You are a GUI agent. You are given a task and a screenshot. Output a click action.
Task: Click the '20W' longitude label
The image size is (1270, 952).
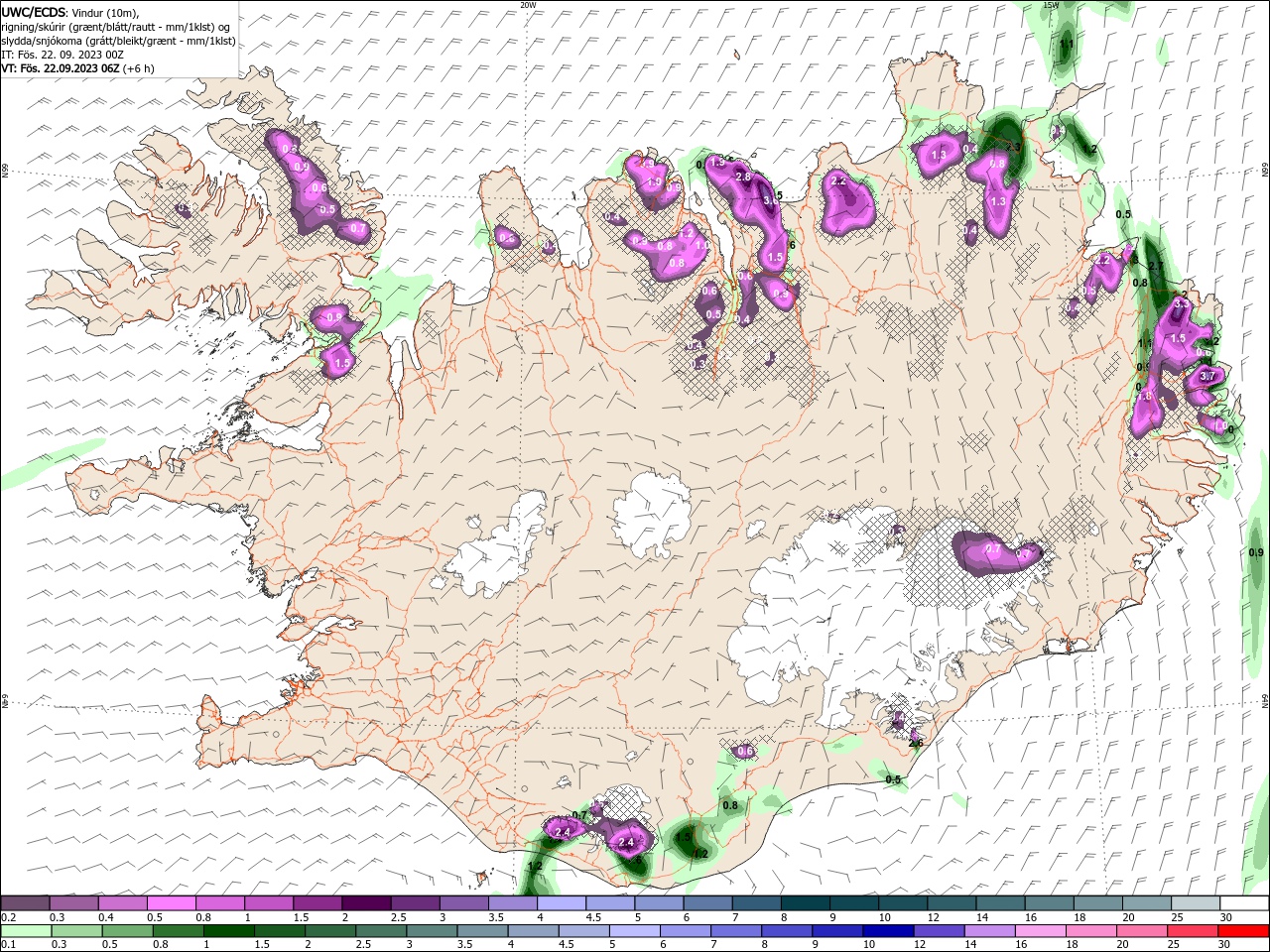point(528,5)
